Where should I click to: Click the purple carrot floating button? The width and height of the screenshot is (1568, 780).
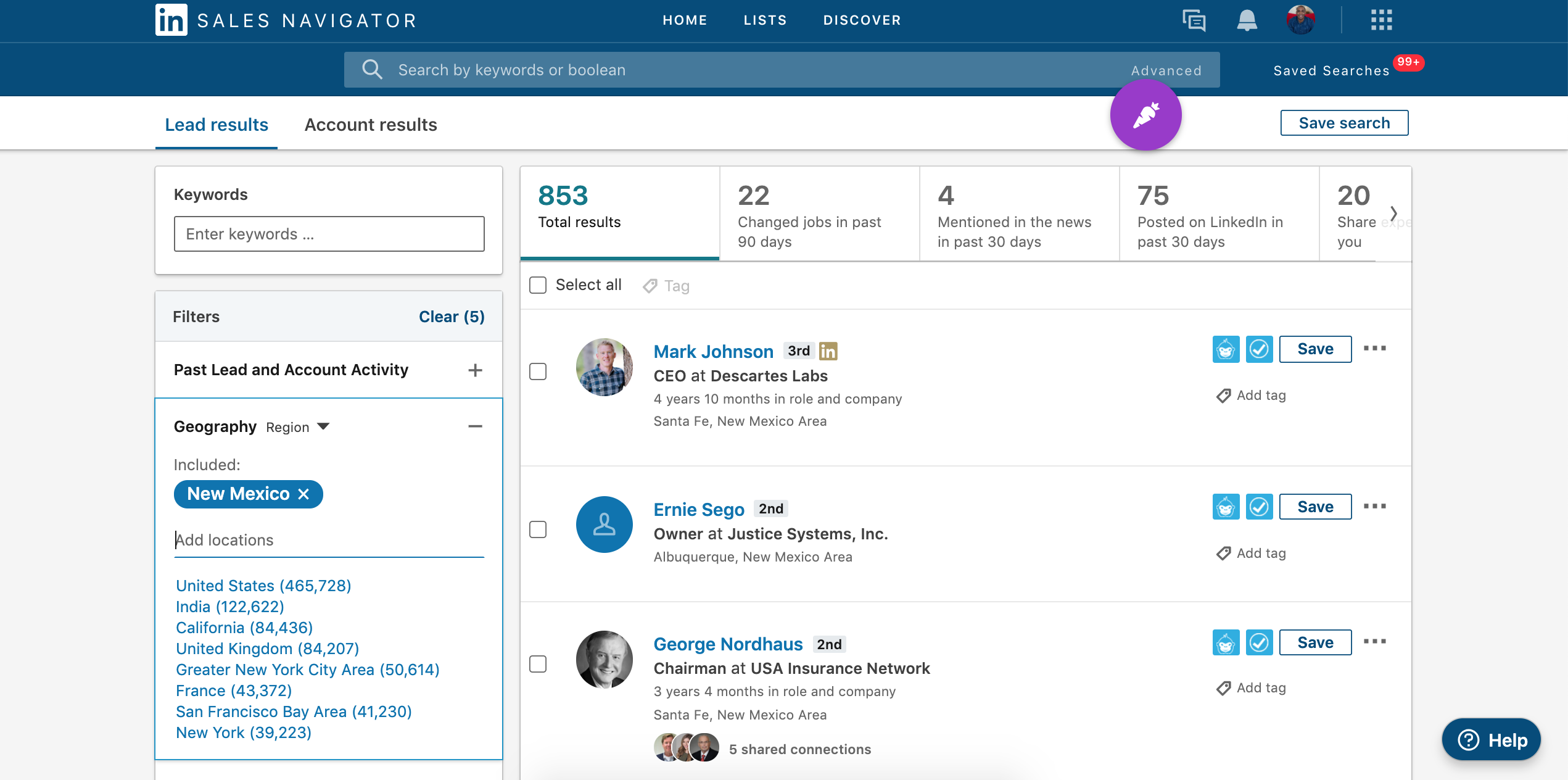point(1145,115)
